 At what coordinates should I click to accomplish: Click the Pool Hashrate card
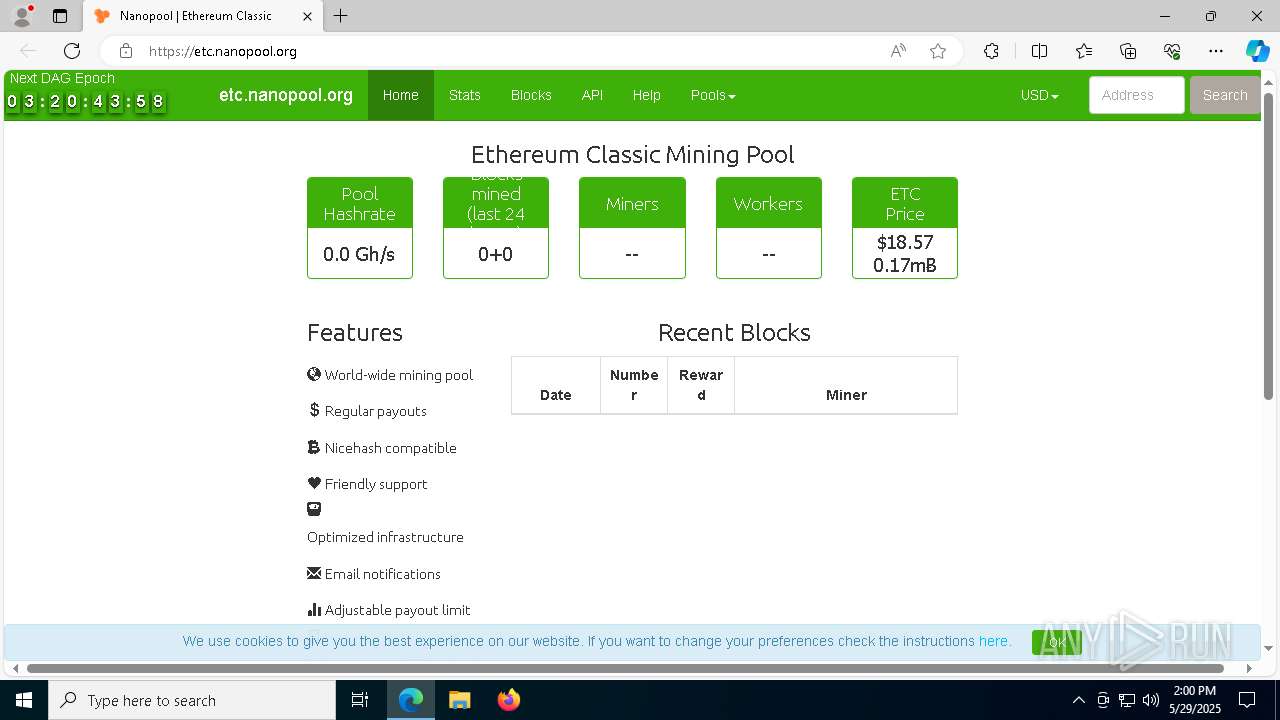click(360, 228)
